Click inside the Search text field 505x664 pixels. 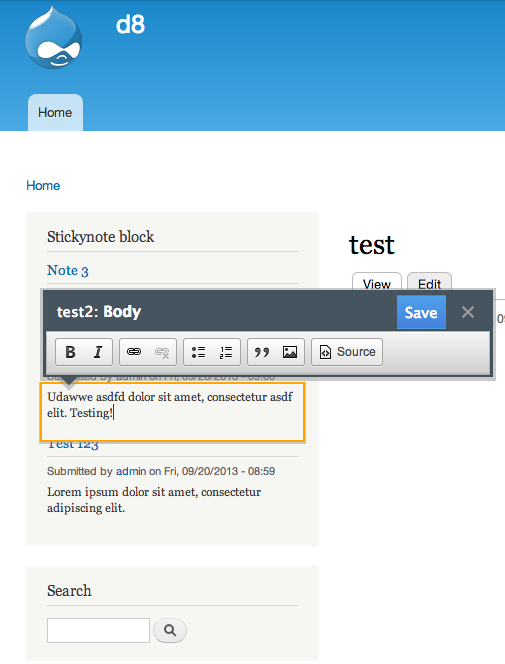pos(98,630)
